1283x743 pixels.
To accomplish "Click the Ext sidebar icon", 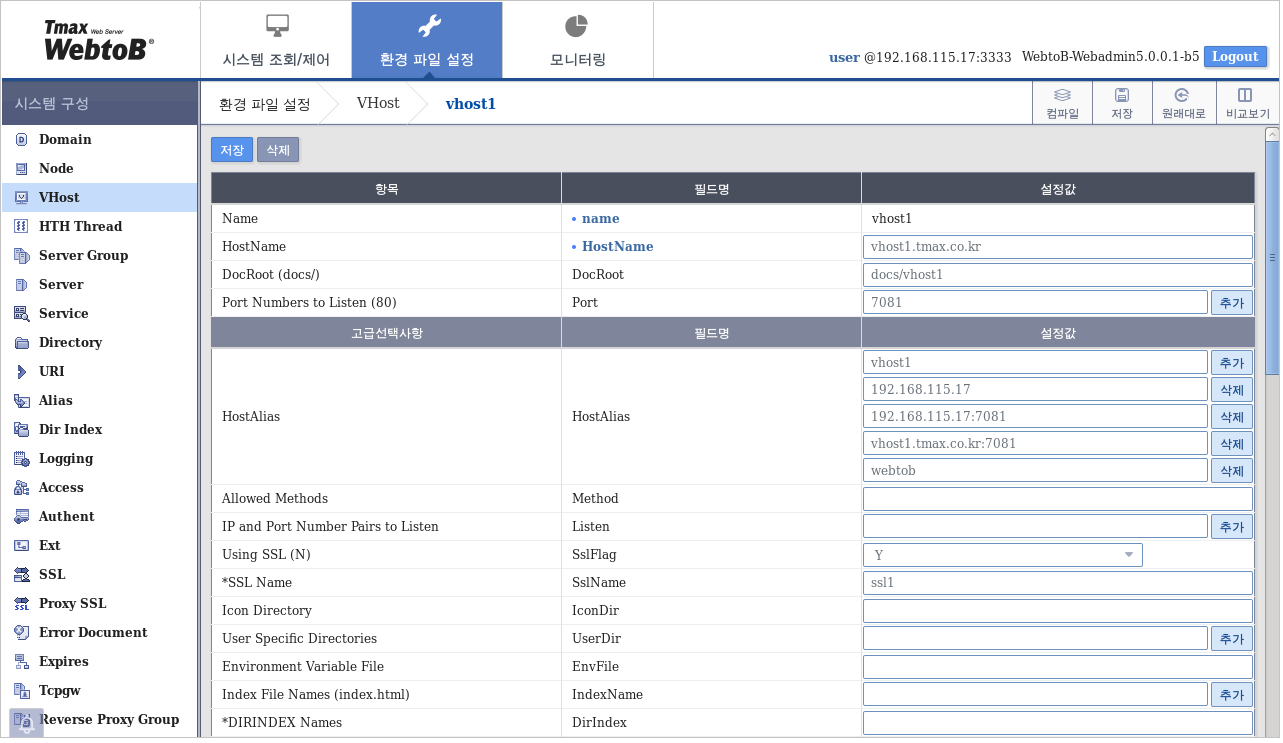I will pos(21,546).
